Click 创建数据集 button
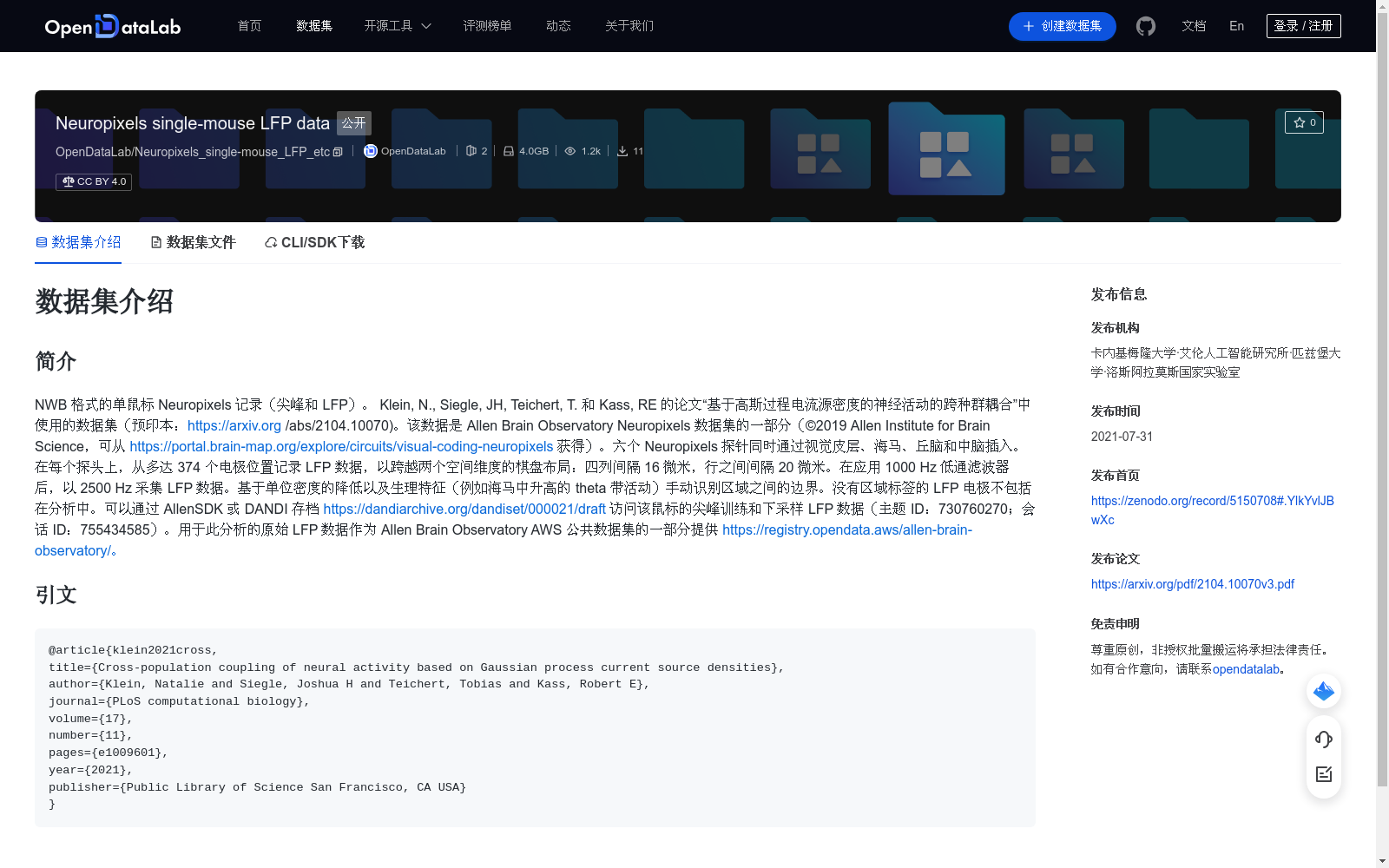This screenshot has height=868, width=1389. 1062,26
